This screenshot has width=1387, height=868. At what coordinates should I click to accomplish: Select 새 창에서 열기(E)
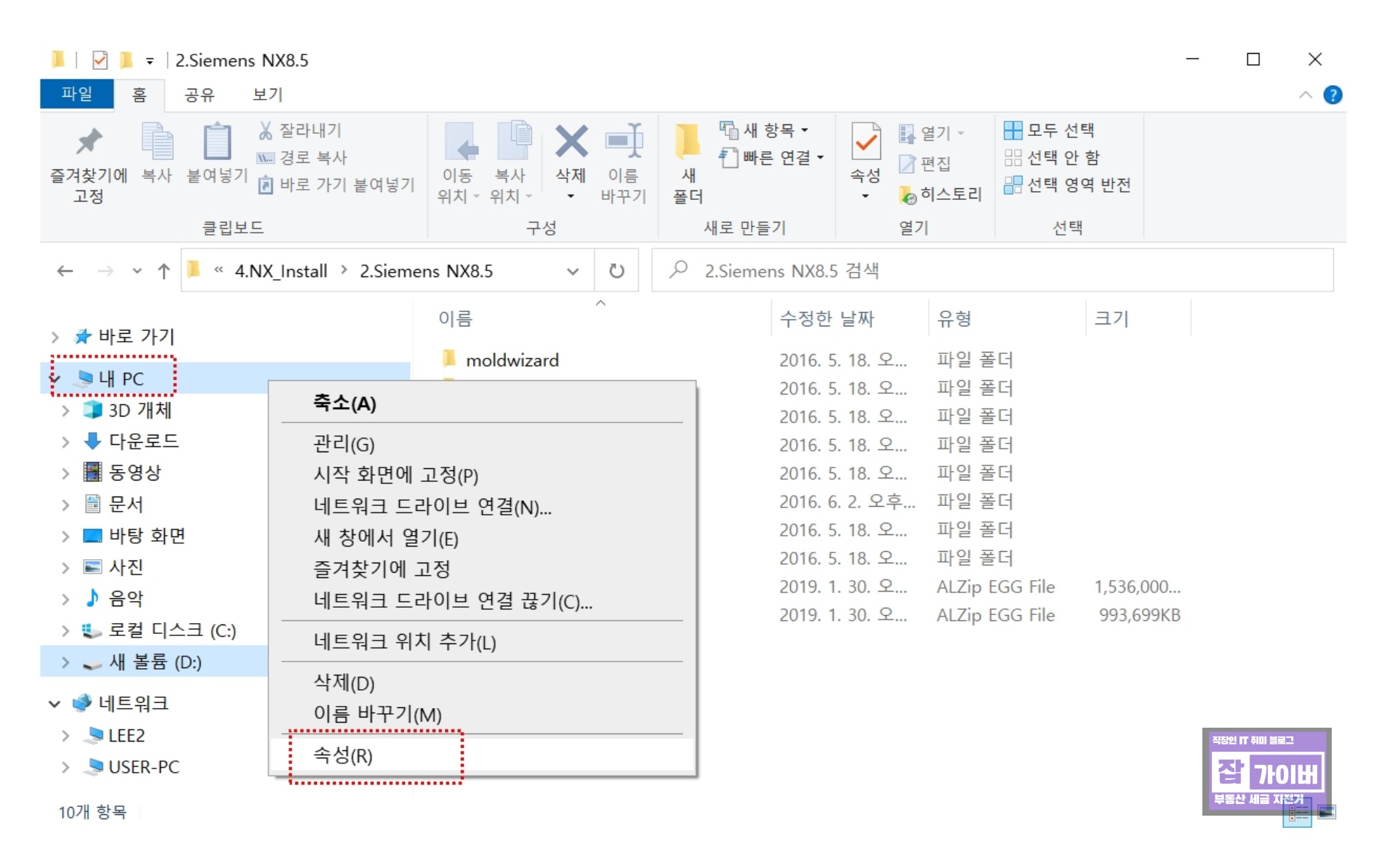[x=482, y=538]
